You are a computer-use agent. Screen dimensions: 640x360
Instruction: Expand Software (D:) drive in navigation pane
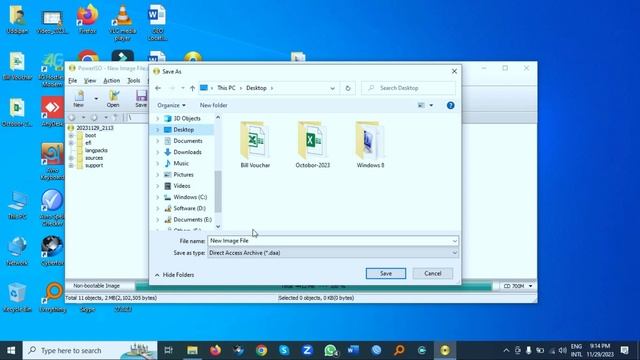[158, 209]
